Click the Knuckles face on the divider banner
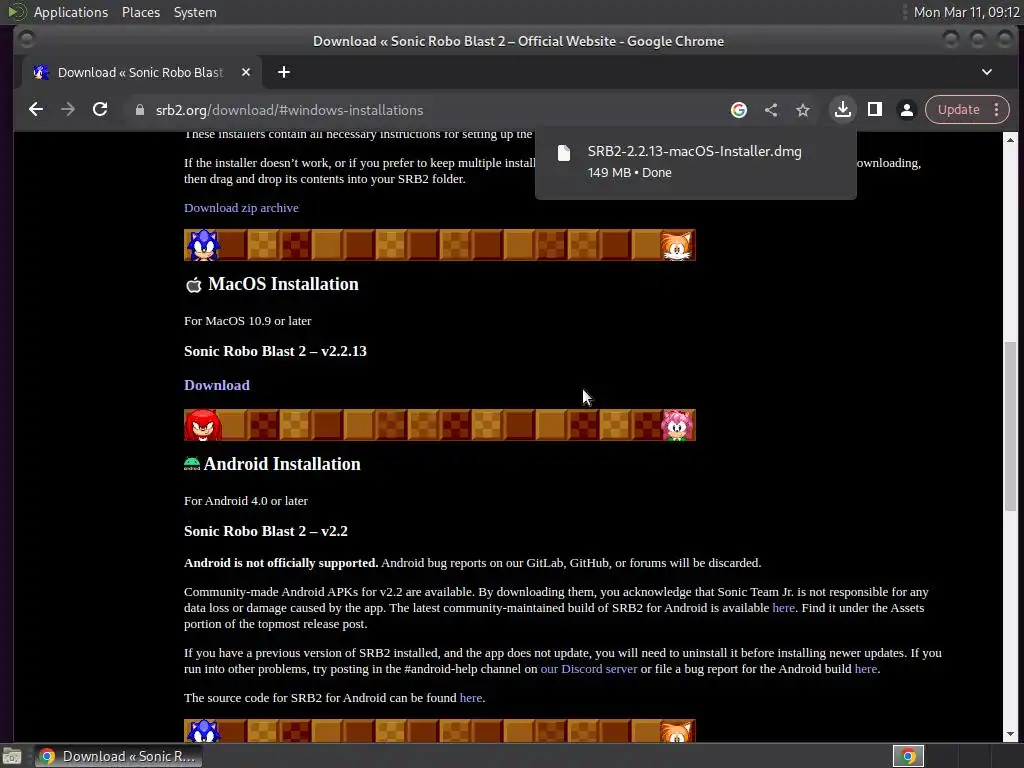 tap(202, 425)
